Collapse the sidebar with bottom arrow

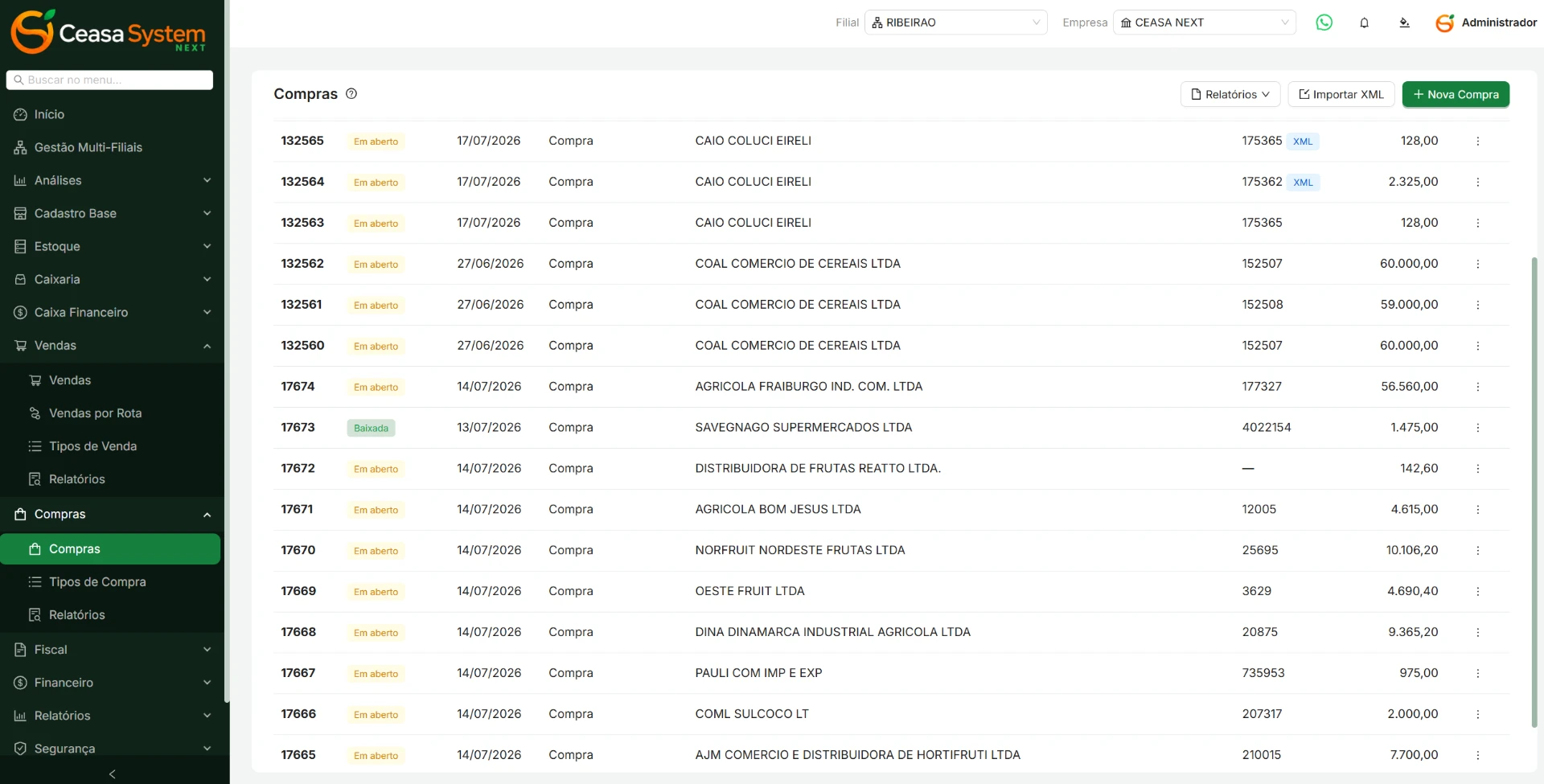click(112, 774)
